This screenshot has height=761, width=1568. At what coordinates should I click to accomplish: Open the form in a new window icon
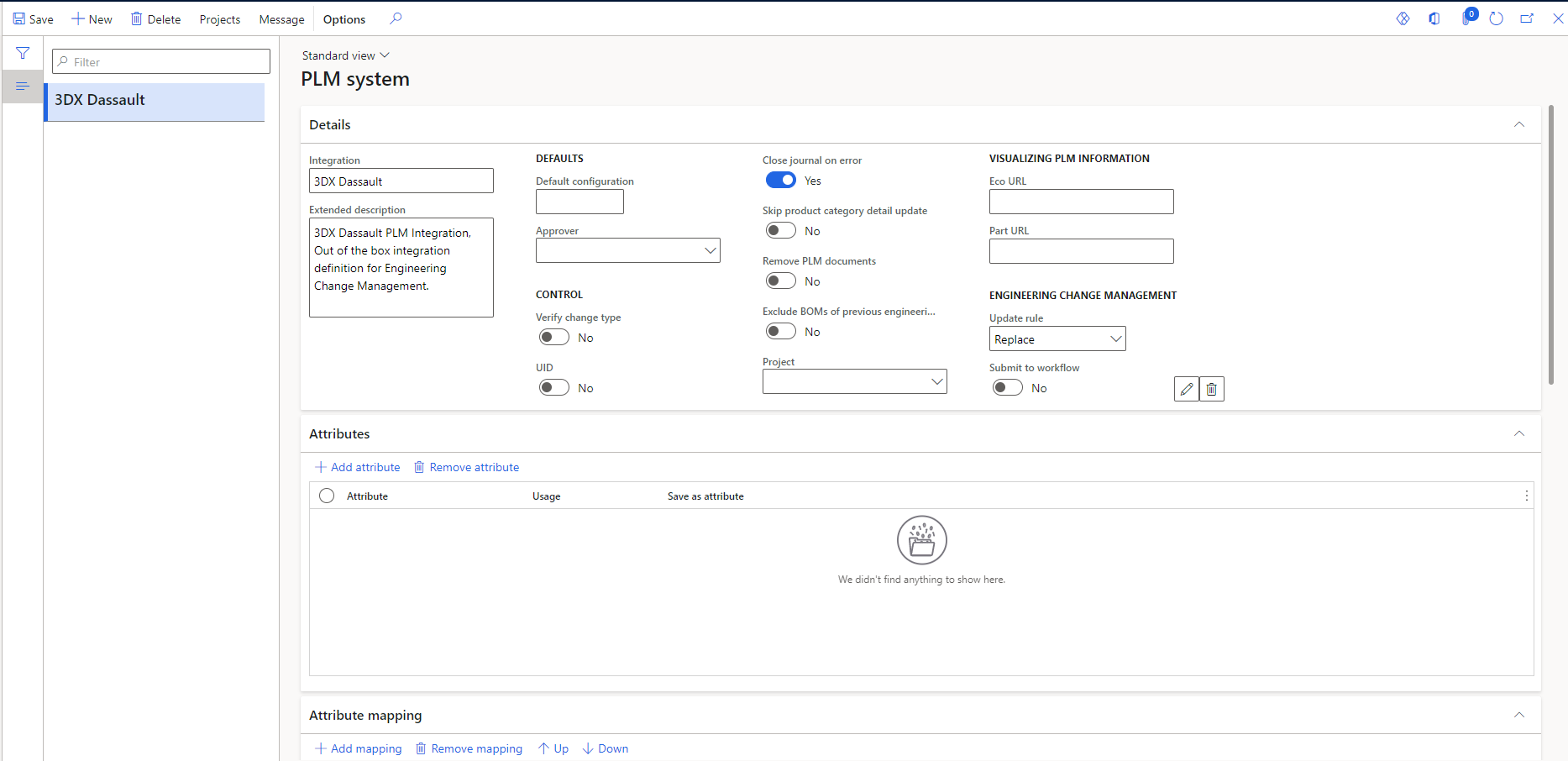1527,18
